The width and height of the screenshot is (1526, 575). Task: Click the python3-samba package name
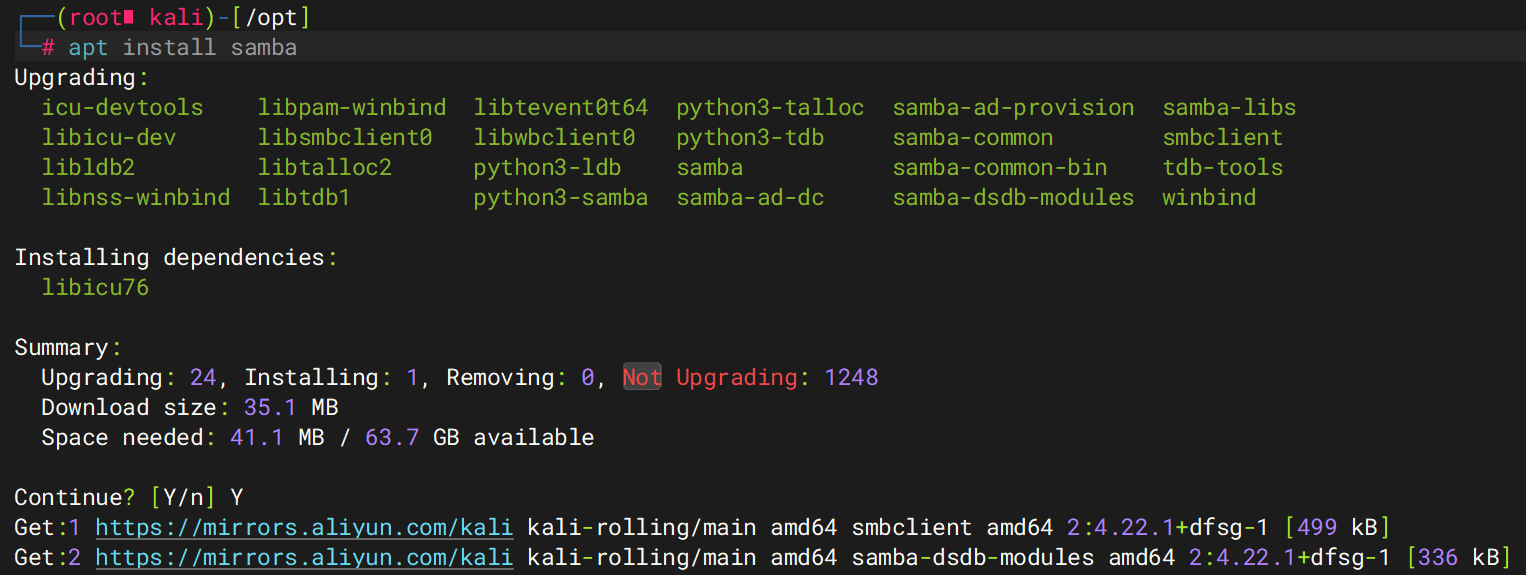[x=561, y=197]
